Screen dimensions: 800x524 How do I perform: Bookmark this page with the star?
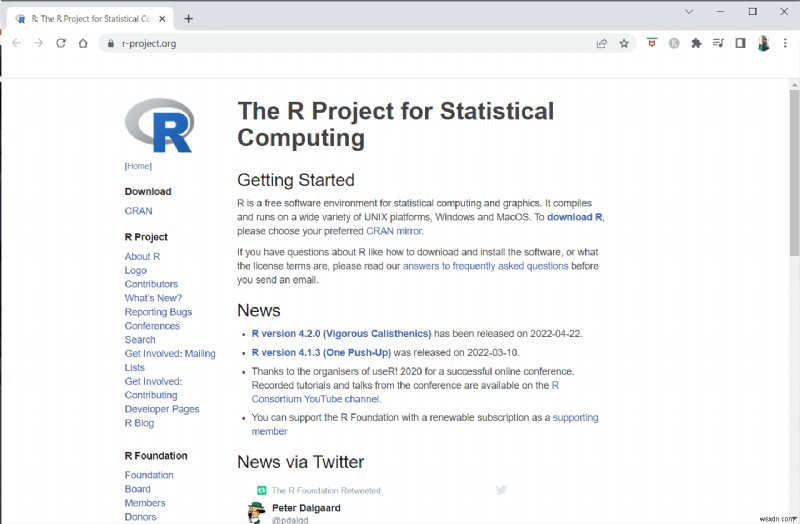pyautogui.click(x=624, y=43)
